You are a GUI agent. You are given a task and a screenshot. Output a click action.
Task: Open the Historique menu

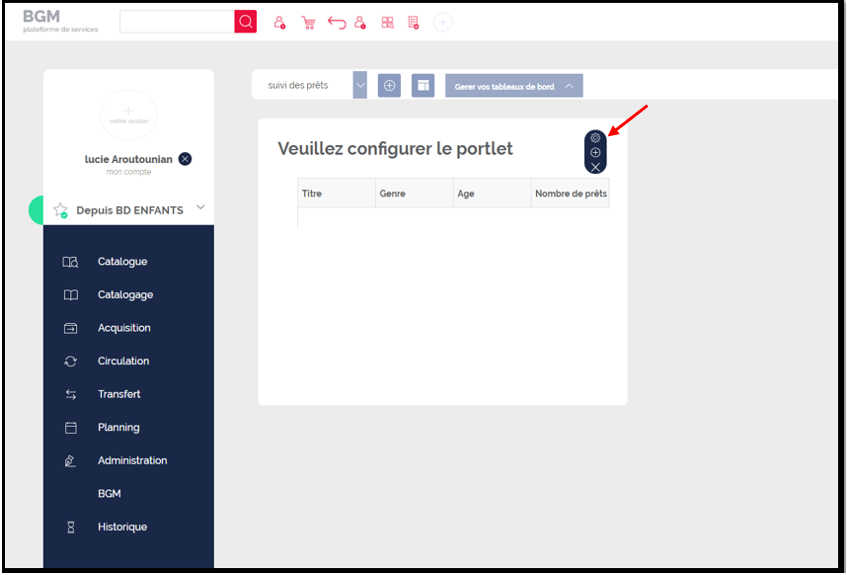122,527
